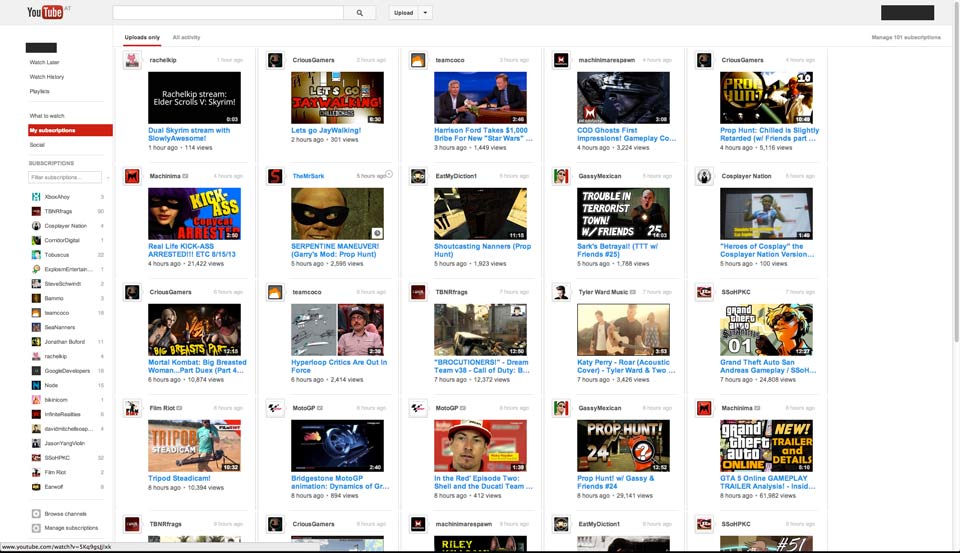960x553 pixels.
Task: Open Playlists in the sidebar
Action: click(39, 91)
